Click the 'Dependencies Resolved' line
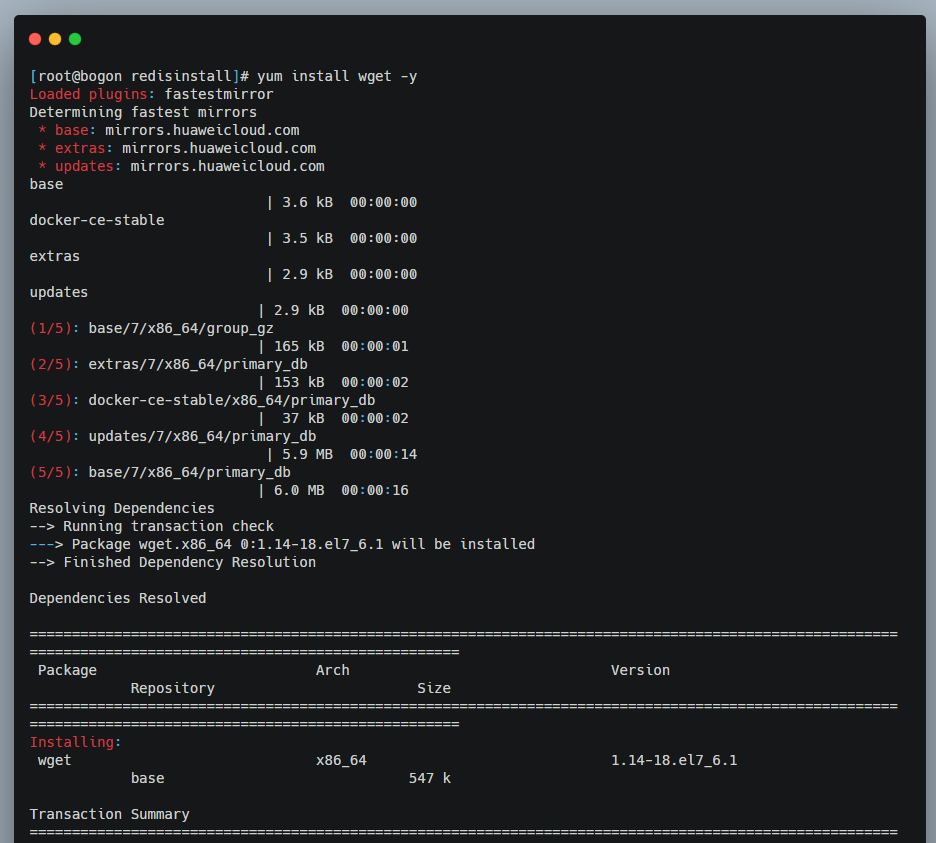The width and height of the screenshot is (936, 843). pyautogui.click(x=118, y=598)
